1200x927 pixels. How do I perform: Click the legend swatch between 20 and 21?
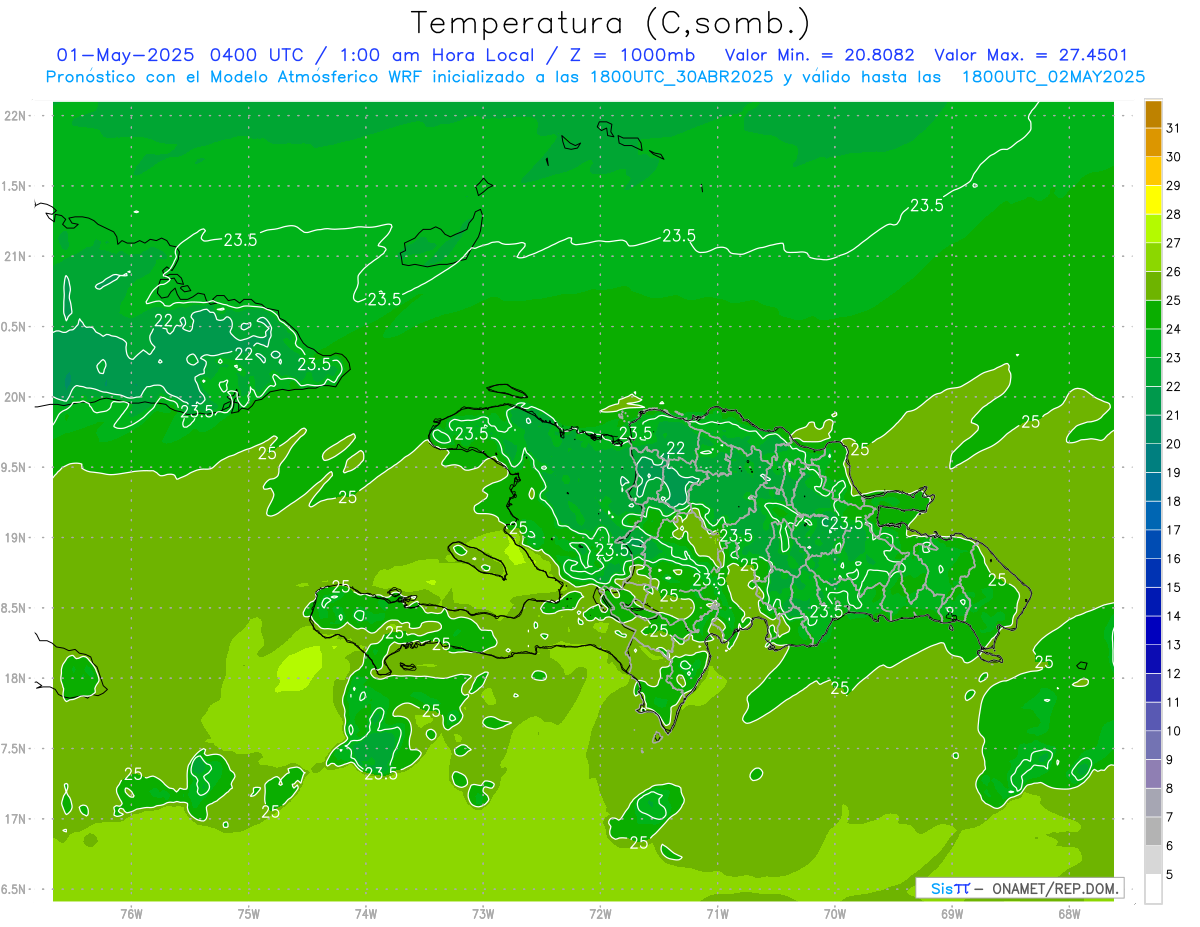(x=1153, y=429)
